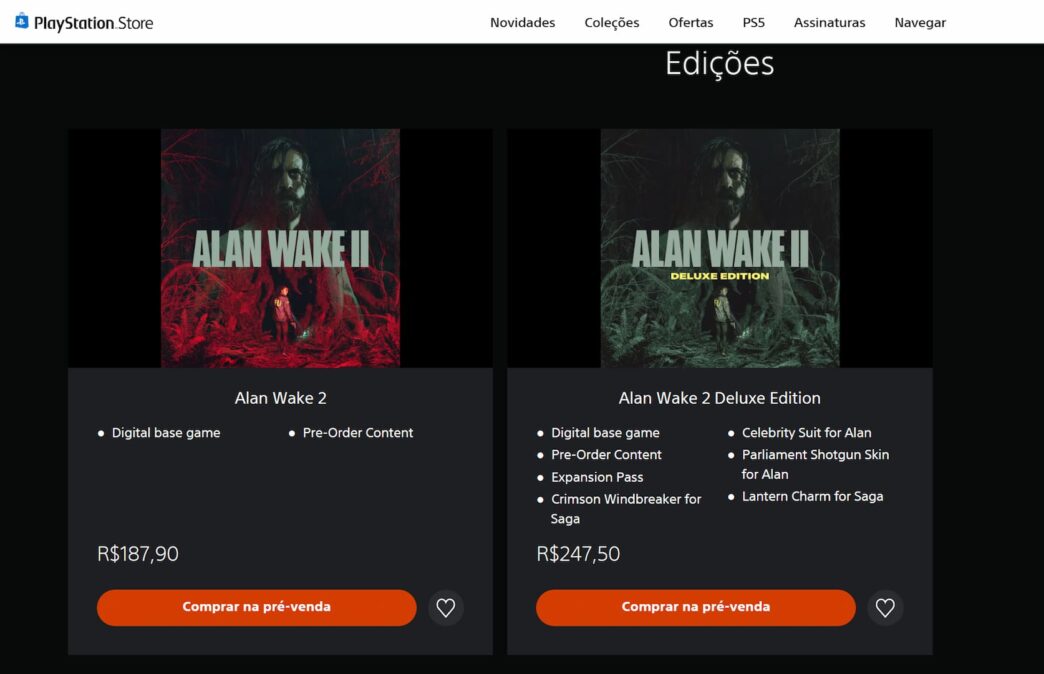The width and height of the screenshot is (1044, 674).
Task: Click the PlayStation Store shopping bag logo
Action: tap(21, 21)
